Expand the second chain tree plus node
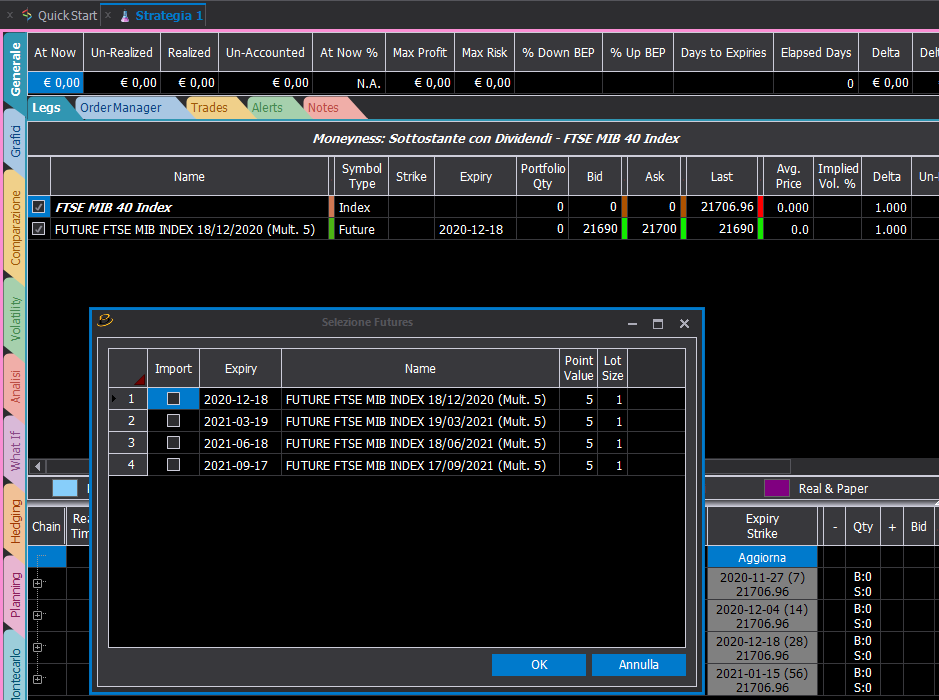The image size is (939, 700). click(38, 615)
